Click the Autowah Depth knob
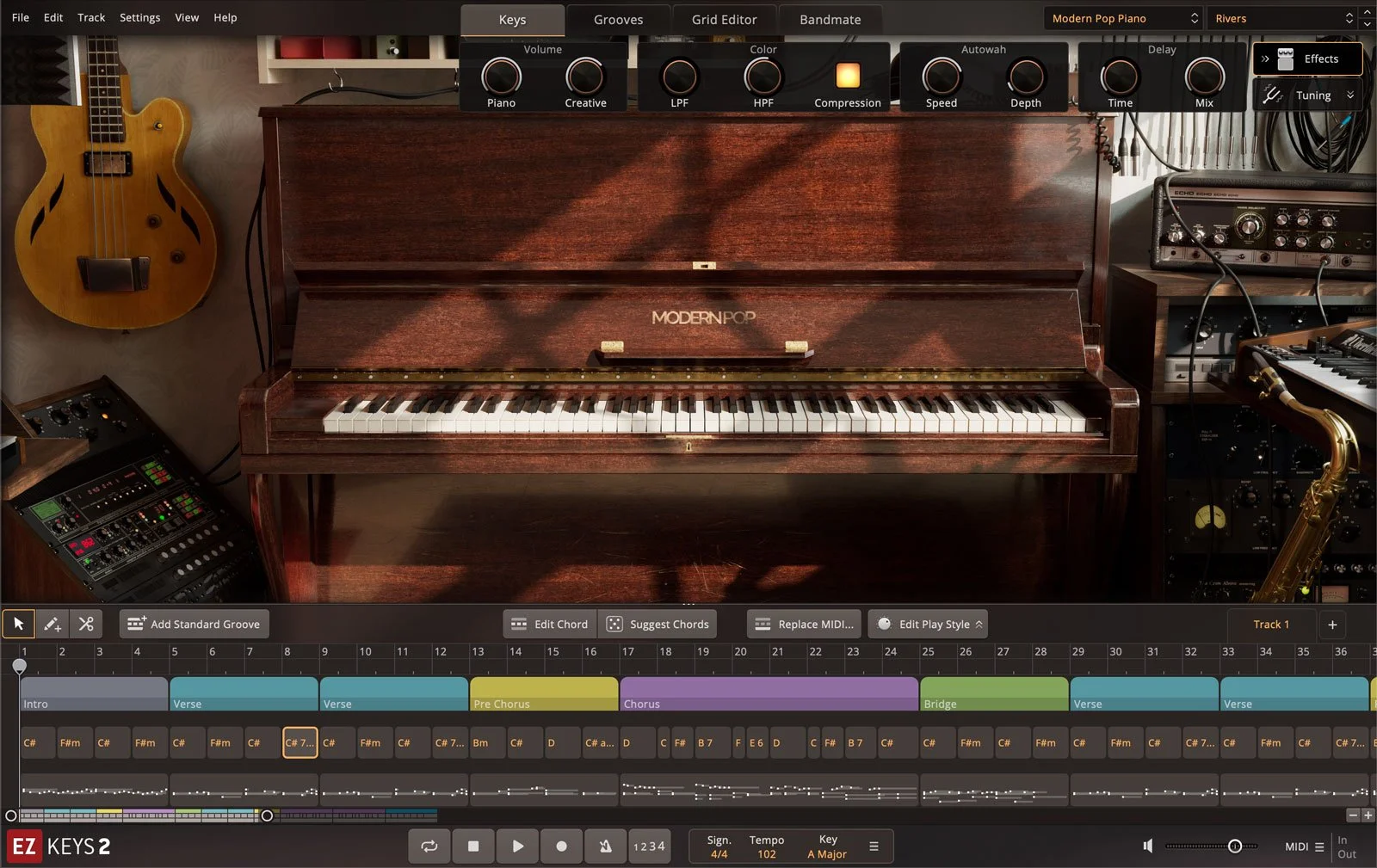The width and height of the screenshot is (1377, 868). tap(1026, 77)
